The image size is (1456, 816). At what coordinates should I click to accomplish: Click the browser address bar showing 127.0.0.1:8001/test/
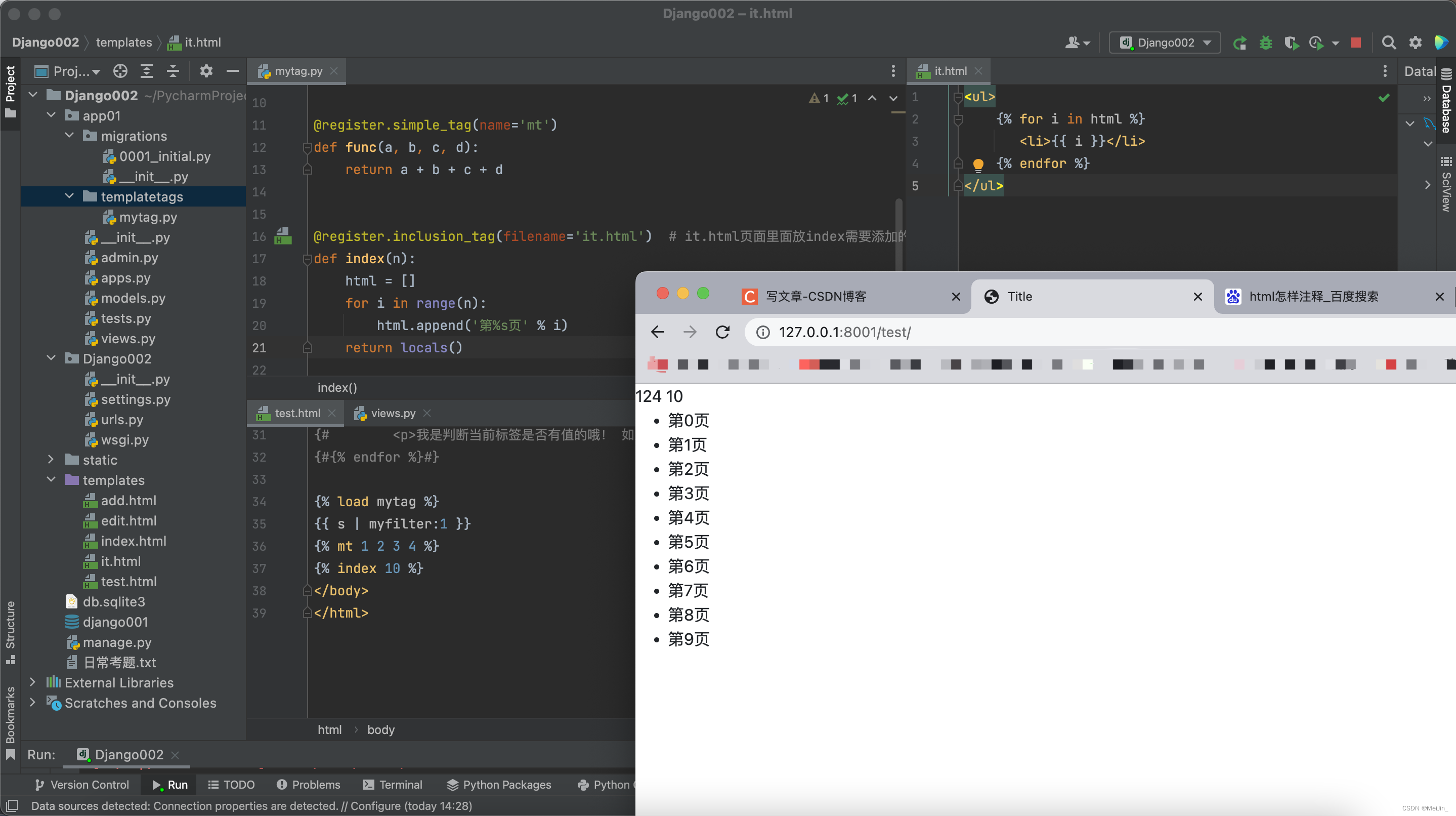pyautogui.click(x=844, y=333)
